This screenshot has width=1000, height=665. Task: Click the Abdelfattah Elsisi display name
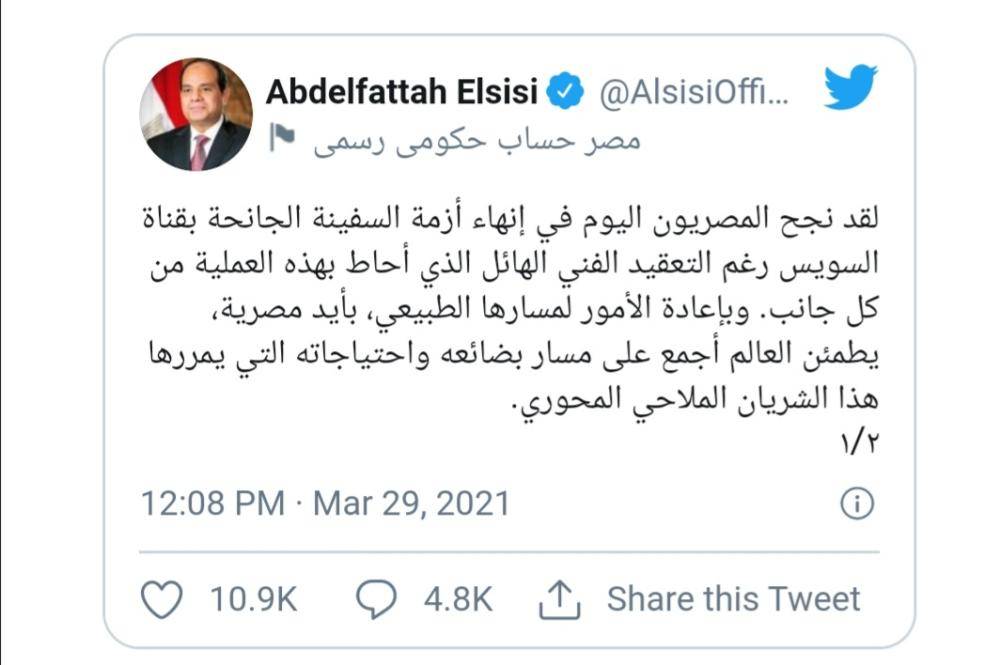click(x=402, y=93)
